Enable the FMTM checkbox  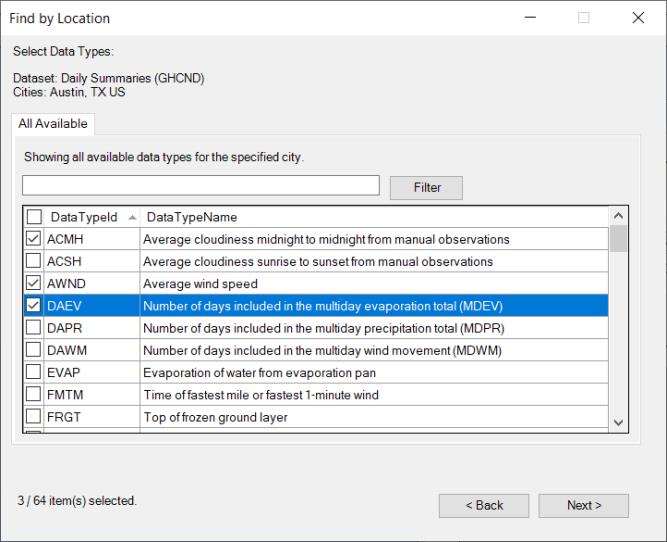[34, 394]
